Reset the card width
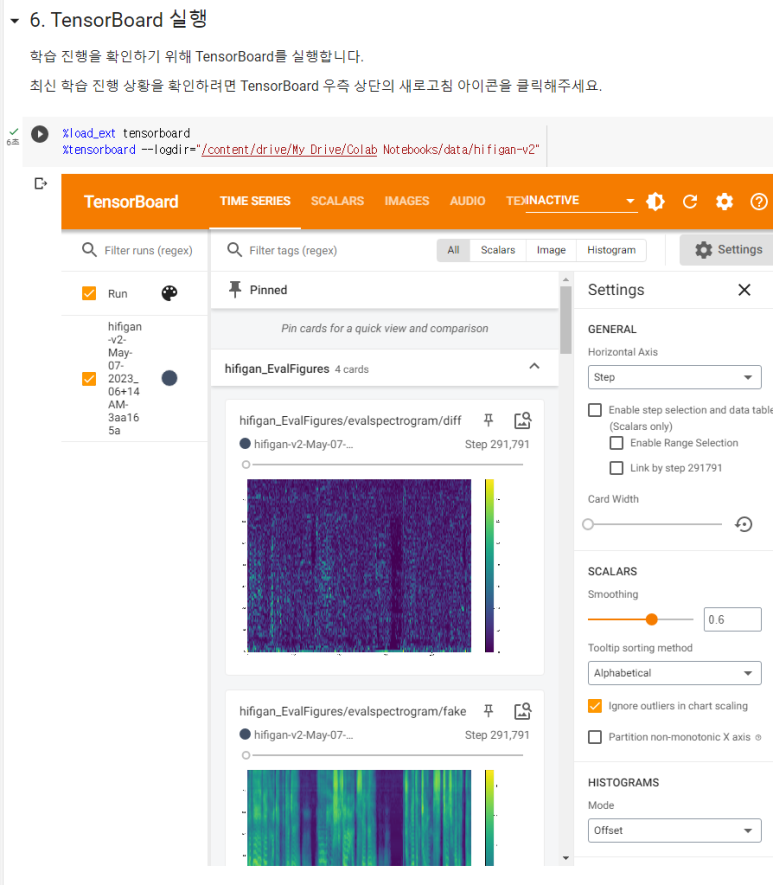This screenshot has height=885, width=773. coord(744,524)
